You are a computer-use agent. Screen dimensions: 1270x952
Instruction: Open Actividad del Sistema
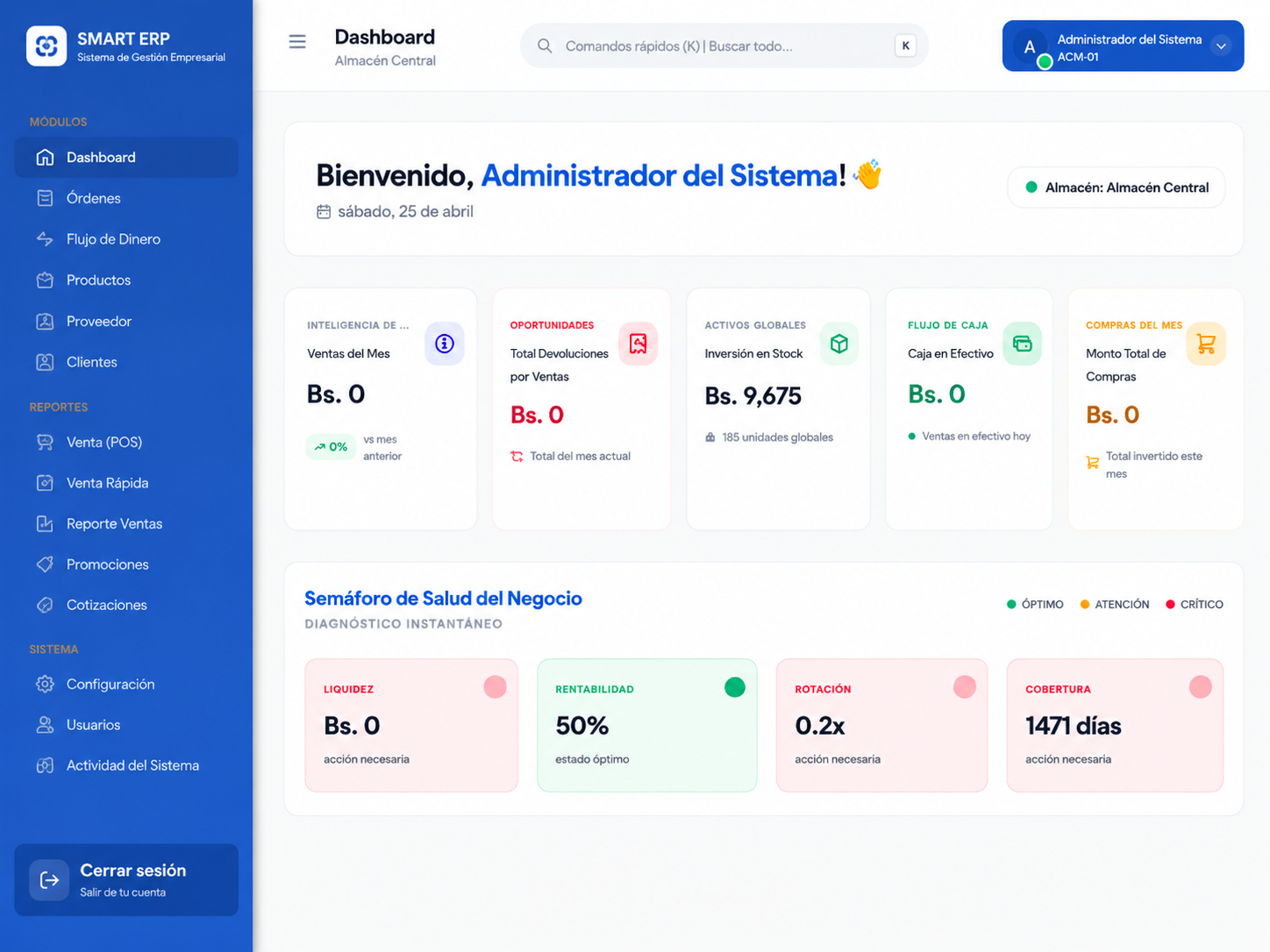[x=126, y=765]
